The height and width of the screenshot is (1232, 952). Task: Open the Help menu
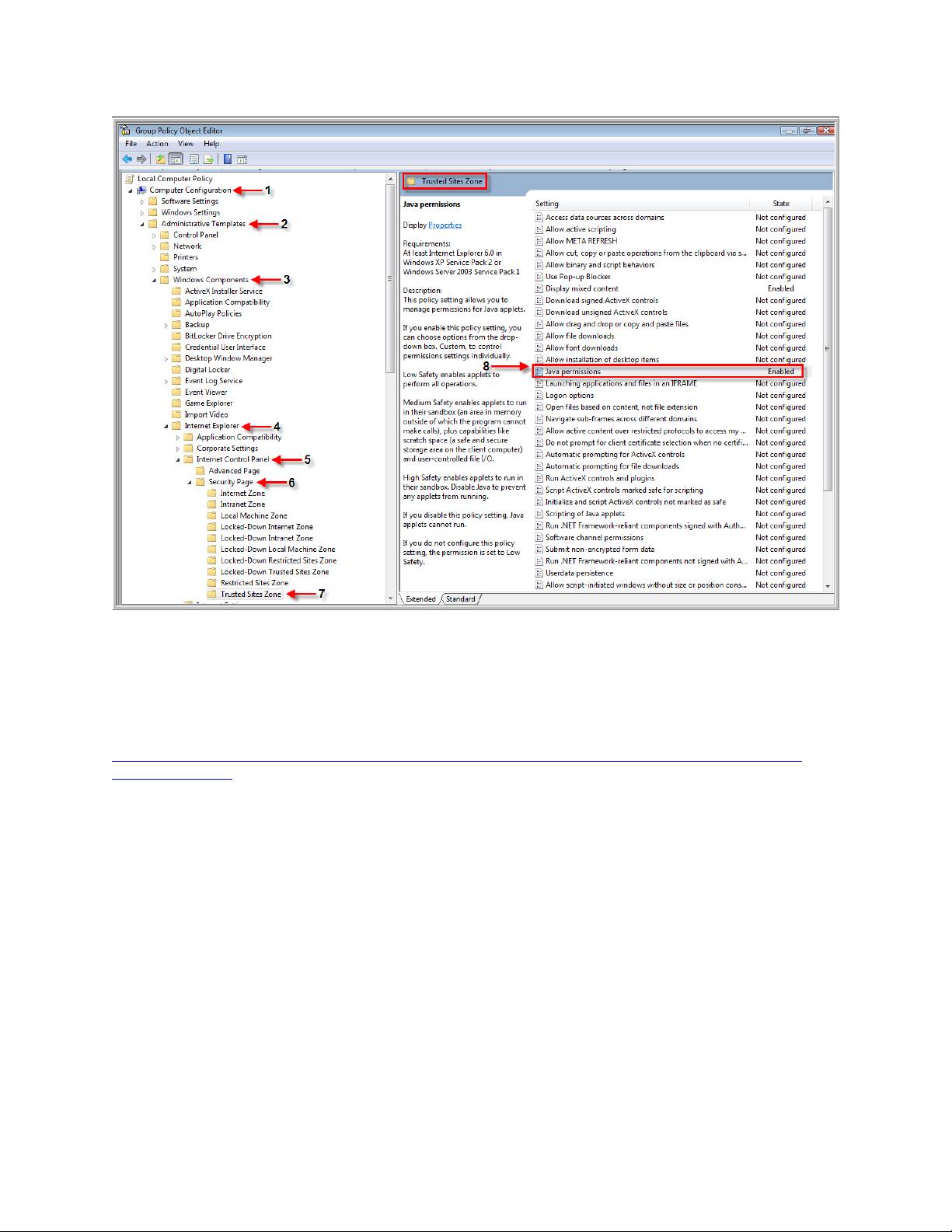[211, 144]
